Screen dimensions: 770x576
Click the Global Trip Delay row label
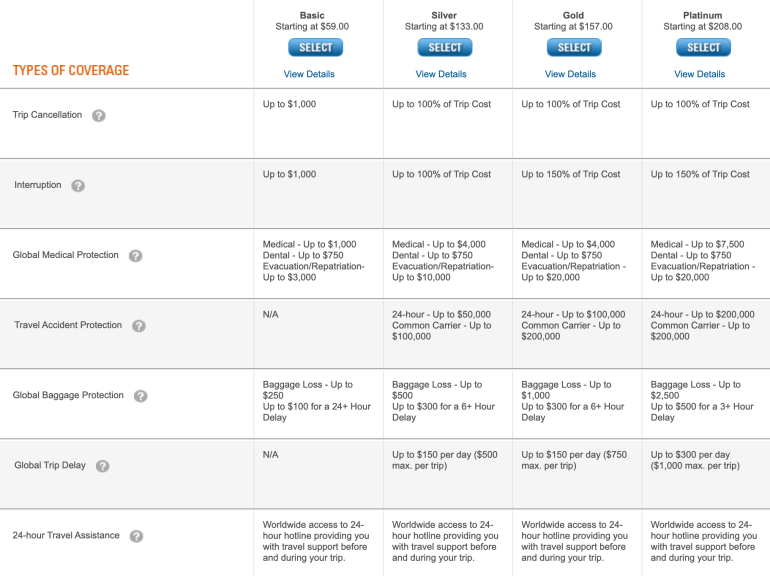[49, 465]
